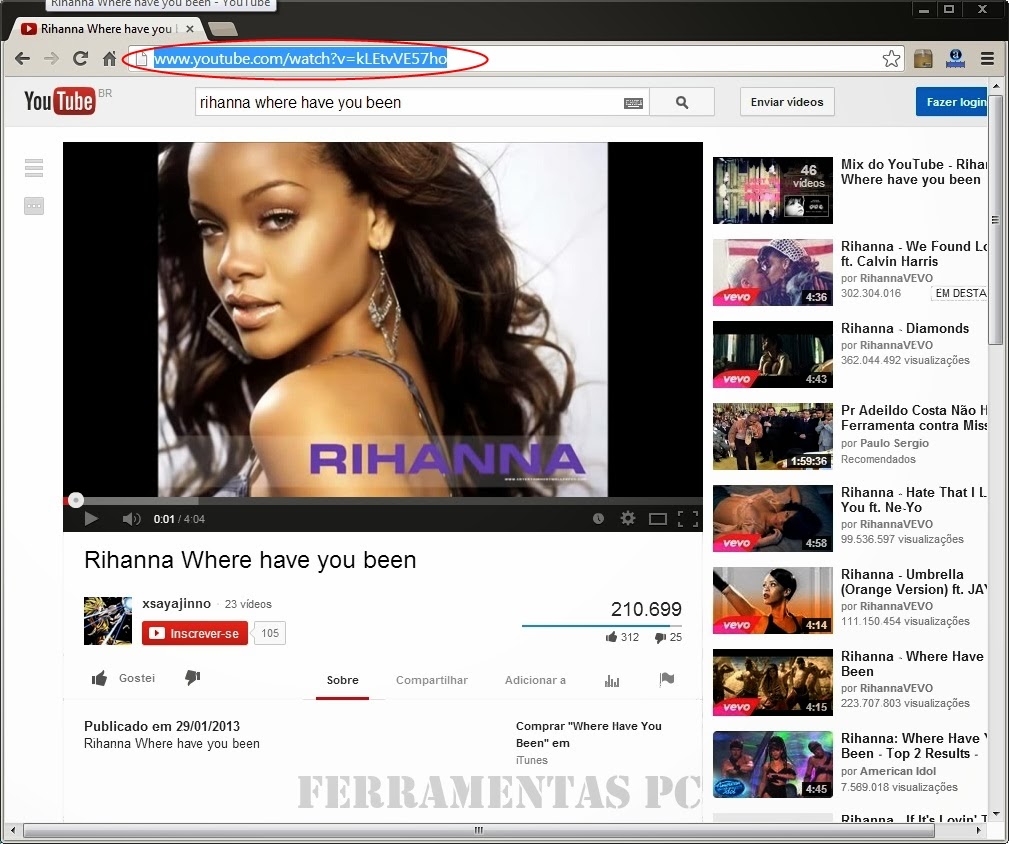The image size is (1009, 844).
Task: Open the Mix do YouTube thumbnail
Action: [x=773, y=190]
